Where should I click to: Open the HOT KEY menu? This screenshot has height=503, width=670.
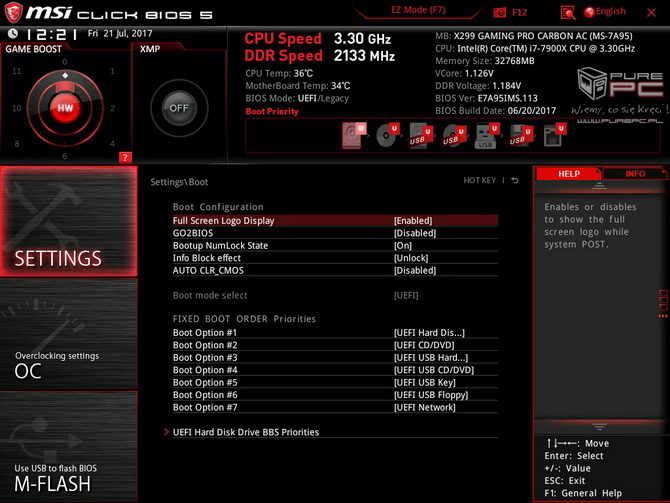coord(479,180)
